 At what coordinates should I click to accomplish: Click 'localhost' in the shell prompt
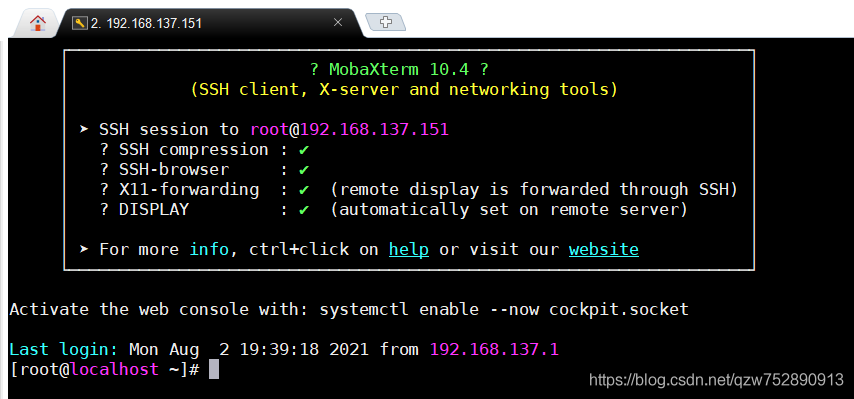click(114, 370)
